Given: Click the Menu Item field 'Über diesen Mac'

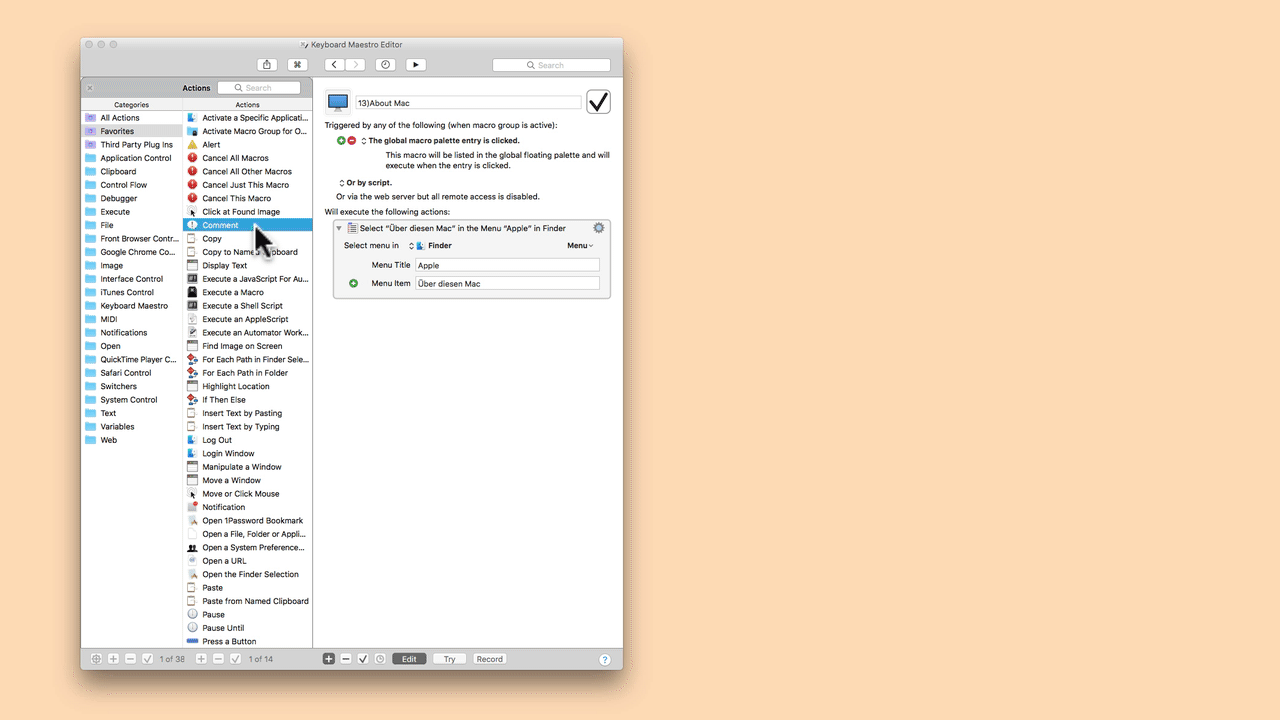Looking at the screenshot, I should [507, 283].
